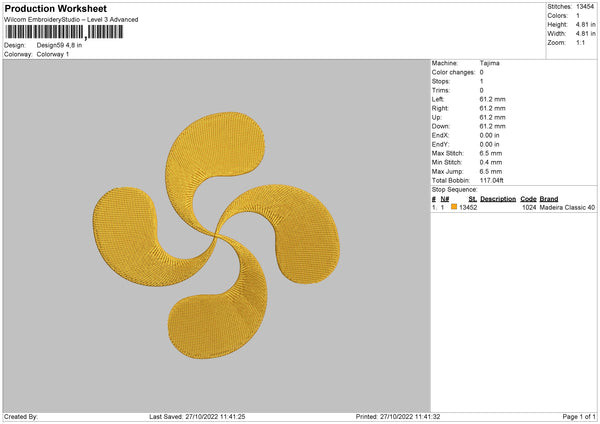600x424 pixels.
Task: Click 'Last Saved: 27/10/2022 11:41:25' footer text
Action: tap(197, 417)
